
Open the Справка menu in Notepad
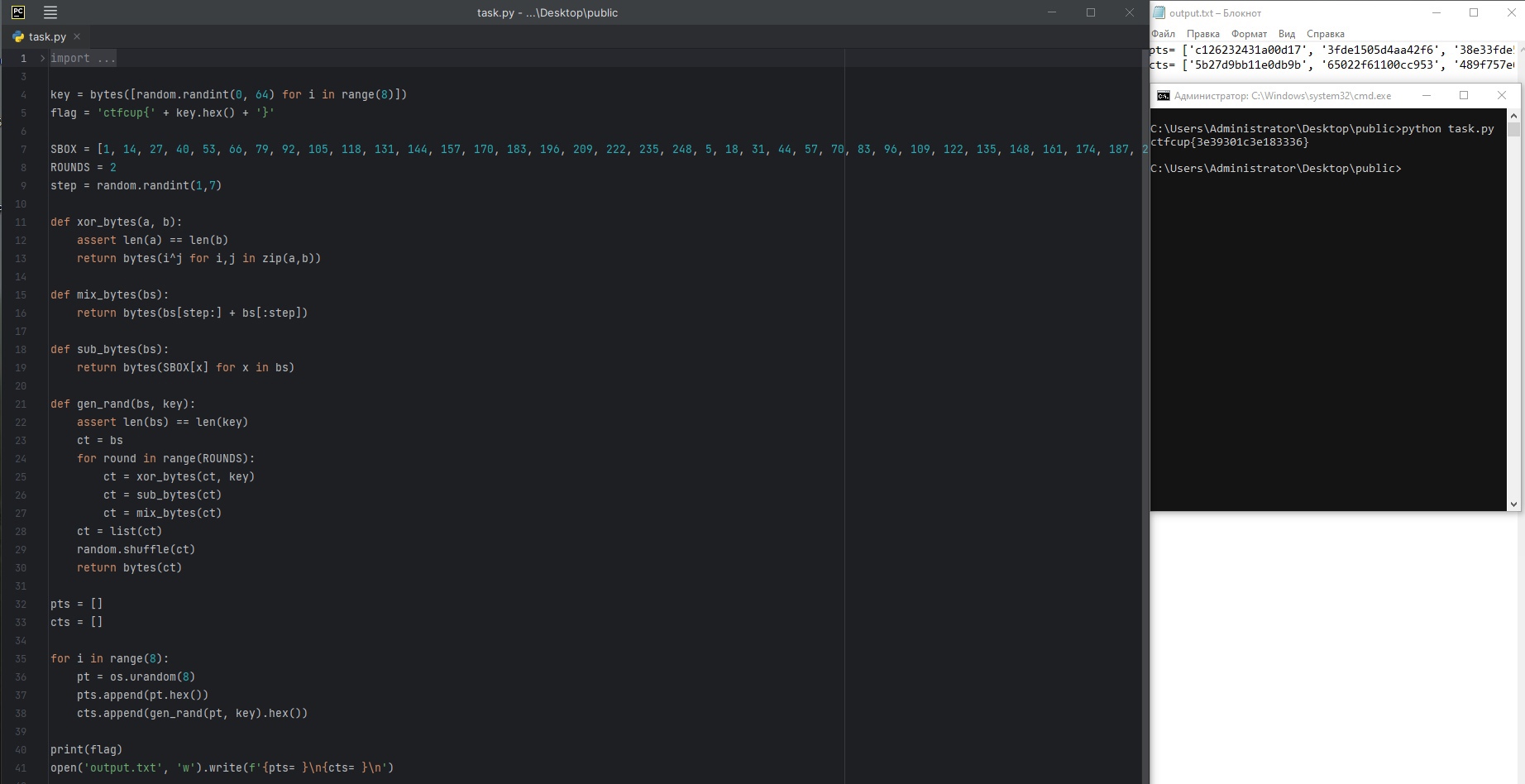(1325, 34)
